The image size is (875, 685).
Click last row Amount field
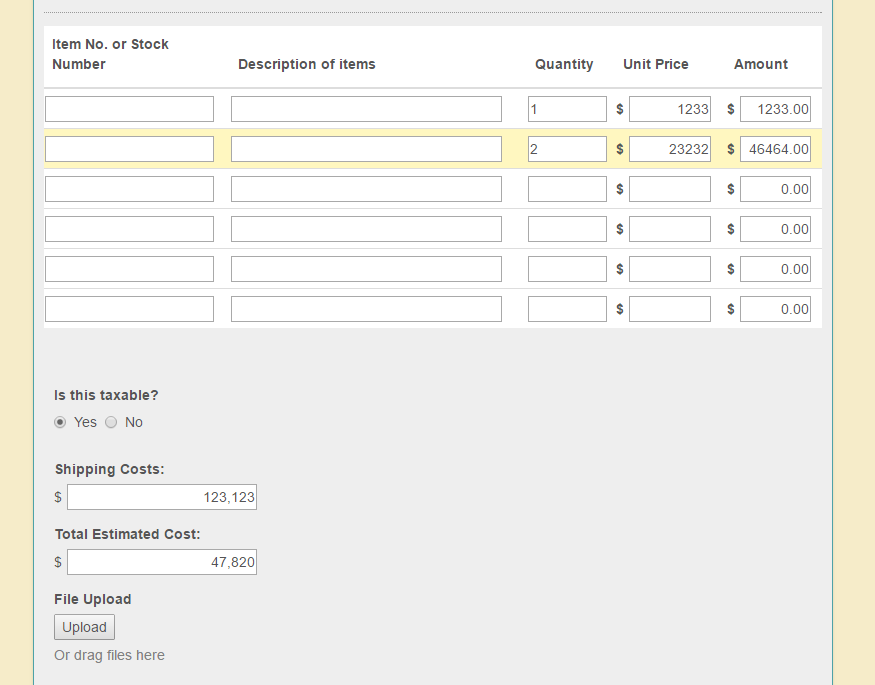[x=775, y=309]
